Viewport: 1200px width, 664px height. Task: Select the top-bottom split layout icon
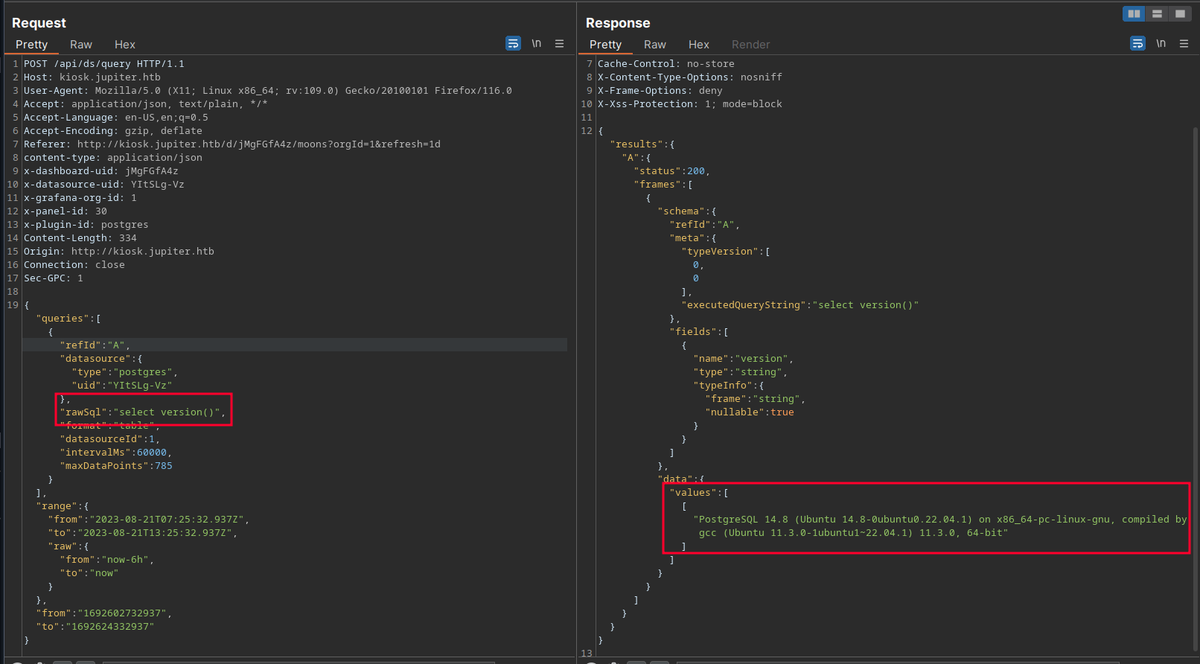1157,13
